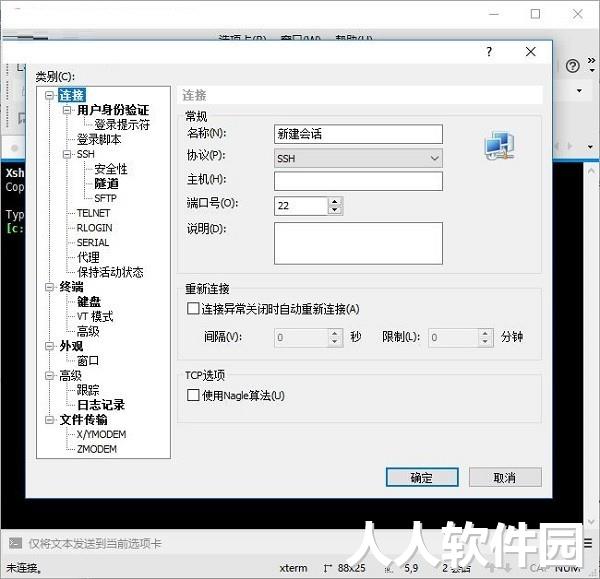Select 跟踪 tree item

pyautogui.click(x=88, y=390)
